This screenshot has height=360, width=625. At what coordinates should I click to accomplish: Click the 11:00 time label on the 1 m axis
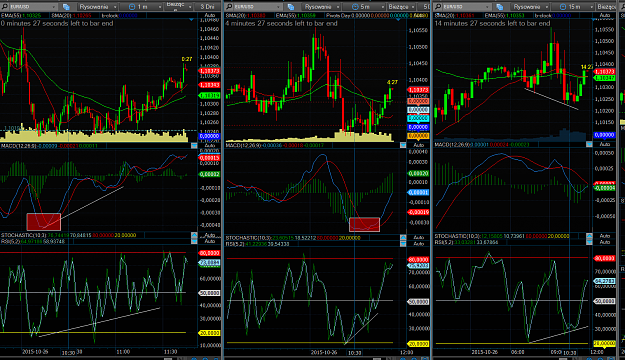pyautogui.click(x=123, y=352)
